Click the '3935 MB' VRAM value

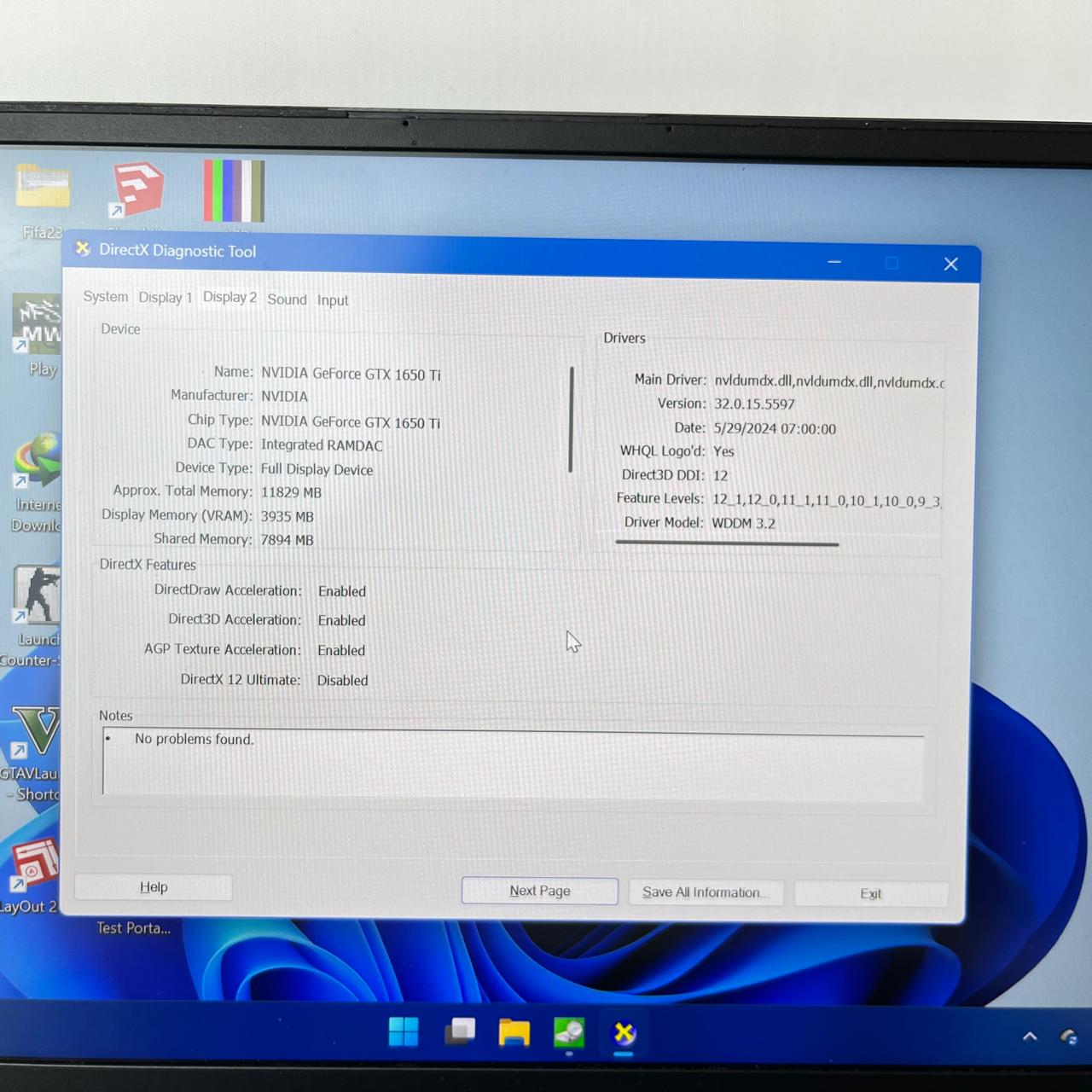click(288, 516)
